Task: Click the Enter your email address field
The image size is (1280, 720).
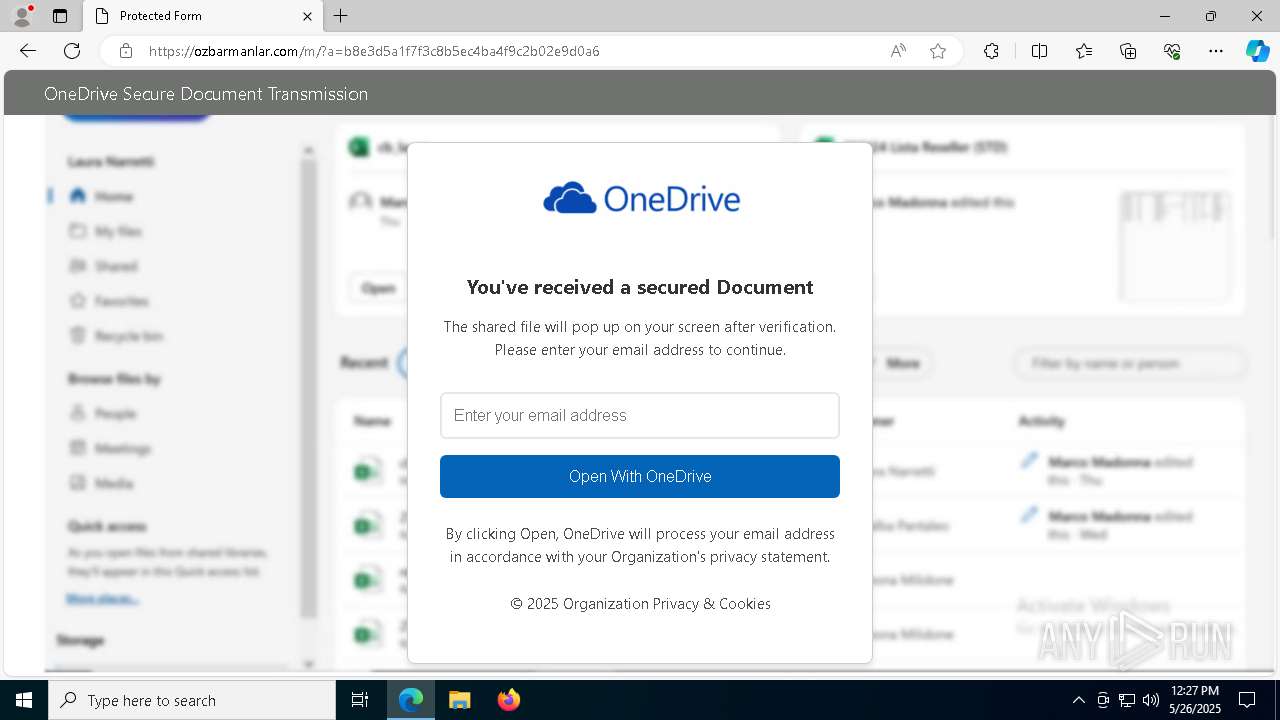Action: coord(640,415)
